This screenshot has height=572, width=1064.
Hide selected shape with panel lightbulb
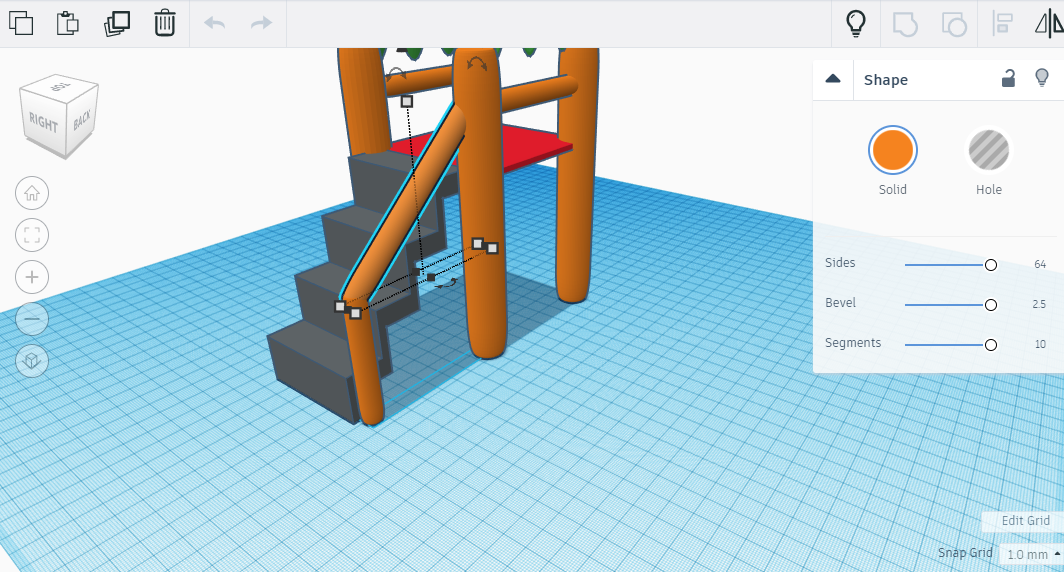[x=1042, y=78]
